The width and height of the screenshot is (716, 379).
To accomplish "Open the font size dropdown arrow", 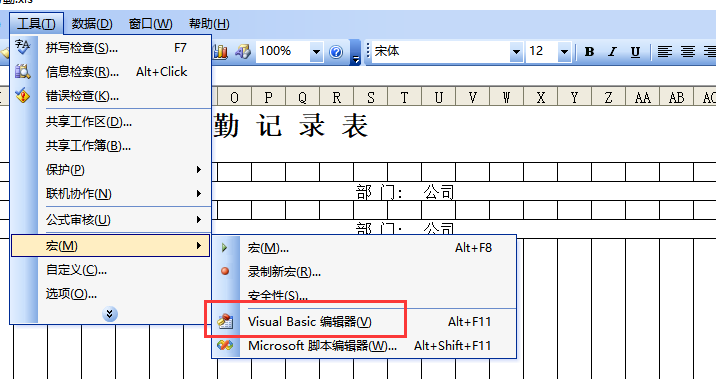I will coord(564,52).
